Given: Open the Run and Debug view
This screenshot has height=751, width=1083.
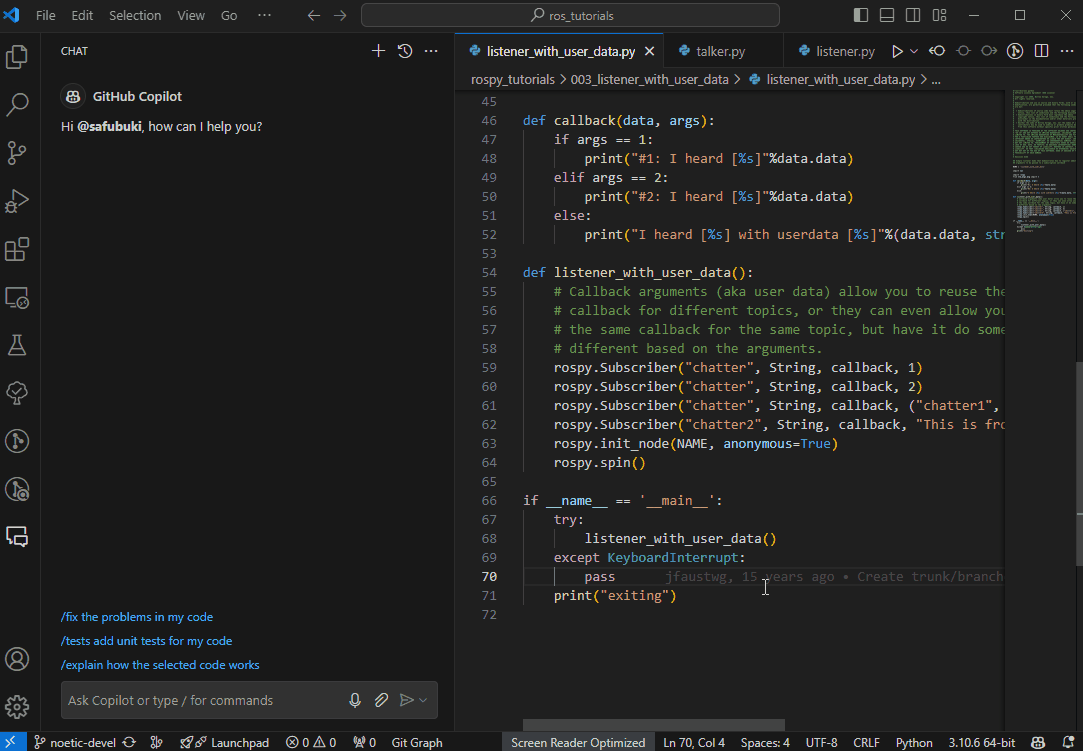Looking at the screenshot, I should (17, 201).
